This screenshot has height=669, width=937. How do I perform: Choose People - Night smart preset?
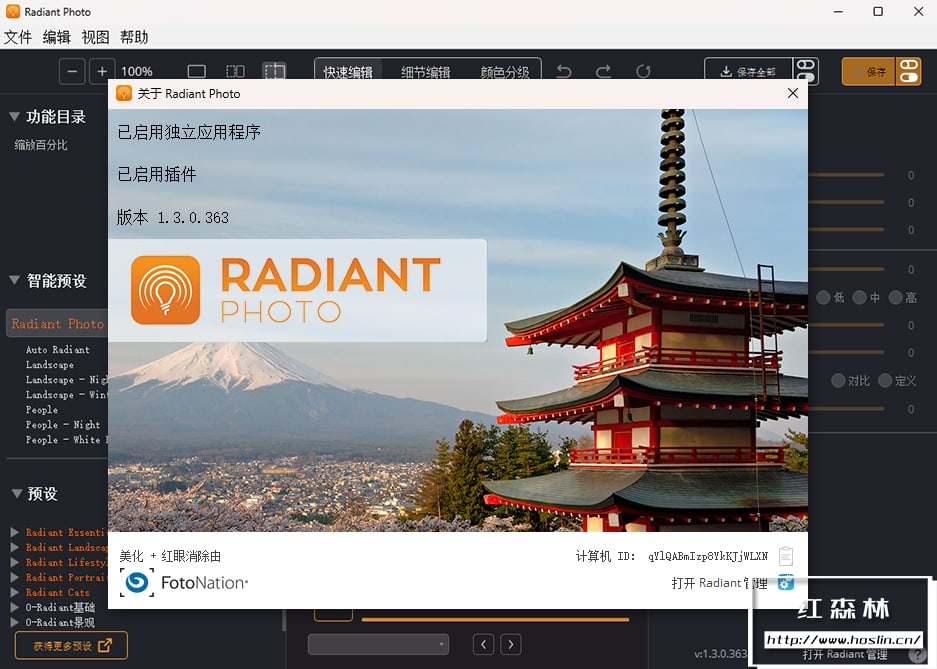coord(63,425)
